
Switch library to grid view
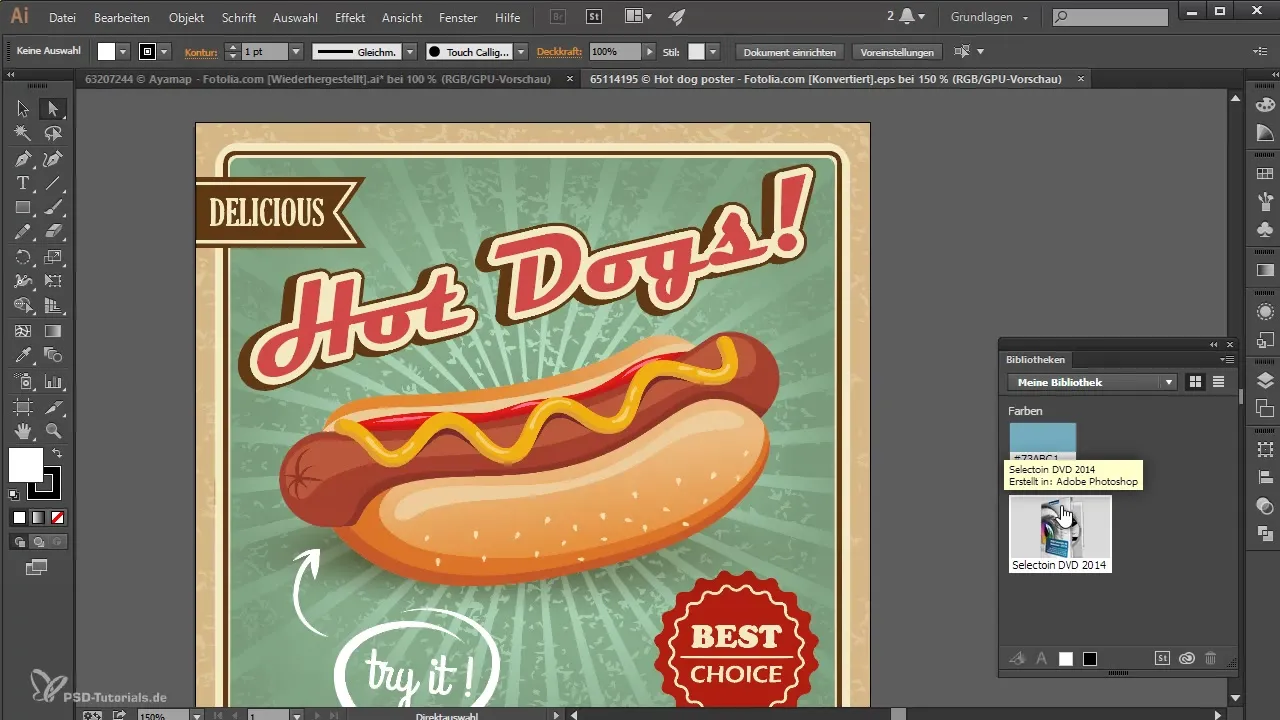1195,382
